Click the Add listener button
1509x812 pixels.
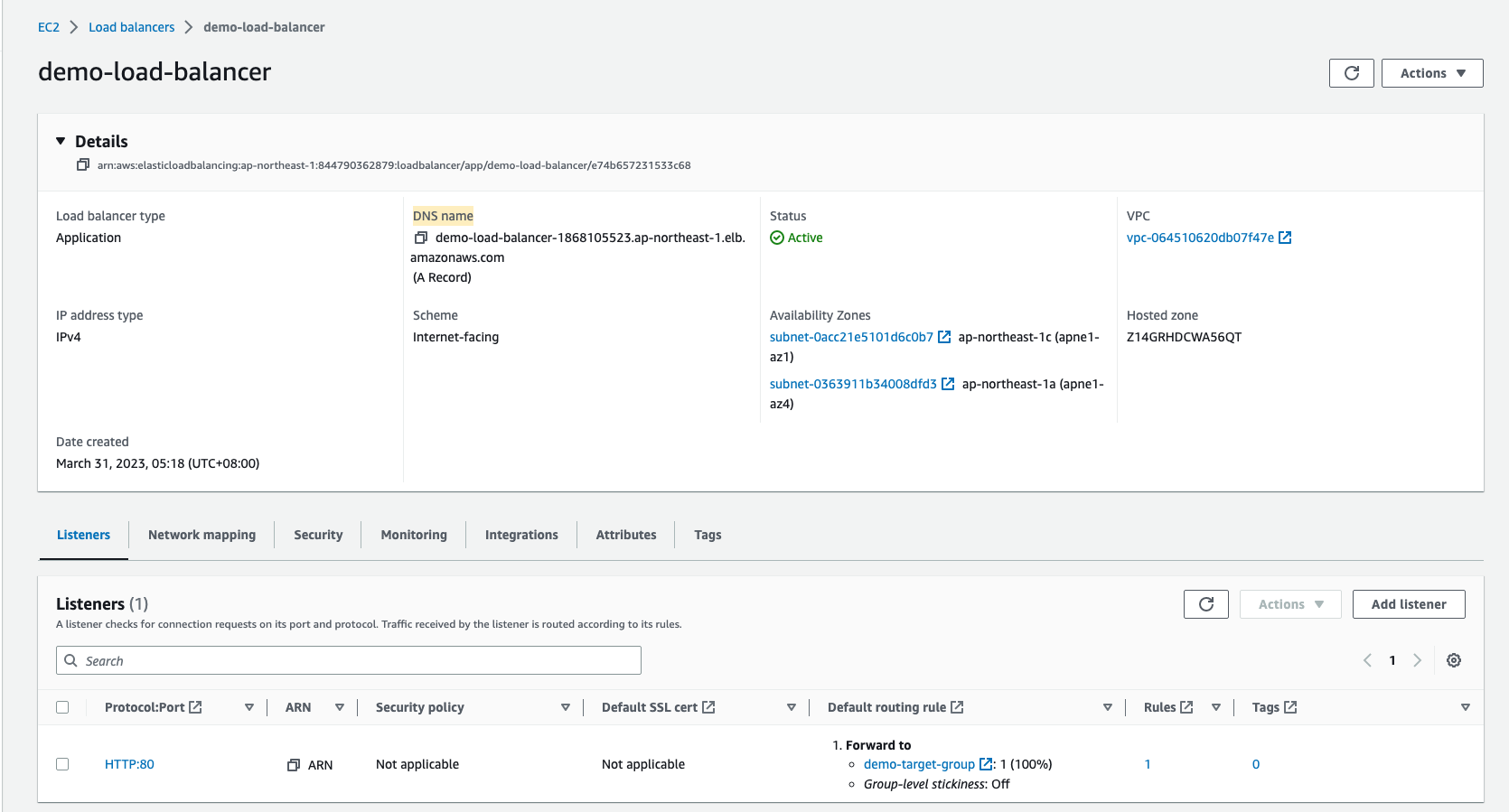pyautogui.click(x=1408, y=604)
